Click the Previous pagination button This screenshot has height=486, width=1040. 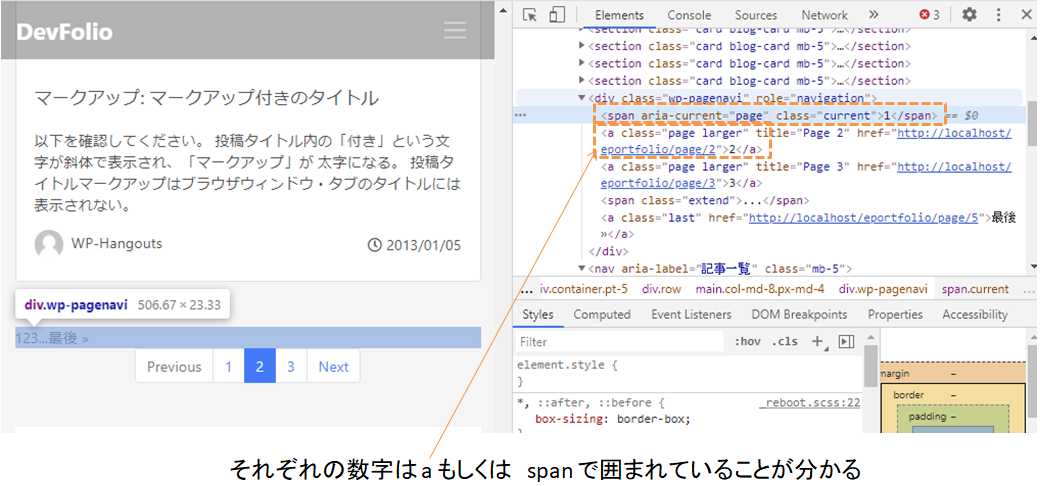click(174, 367)
